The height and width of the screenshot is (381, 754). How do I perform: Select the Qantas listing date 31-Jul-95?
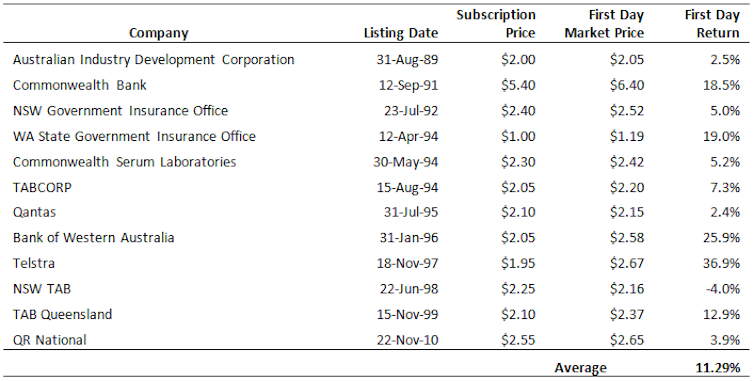[411, 213]
